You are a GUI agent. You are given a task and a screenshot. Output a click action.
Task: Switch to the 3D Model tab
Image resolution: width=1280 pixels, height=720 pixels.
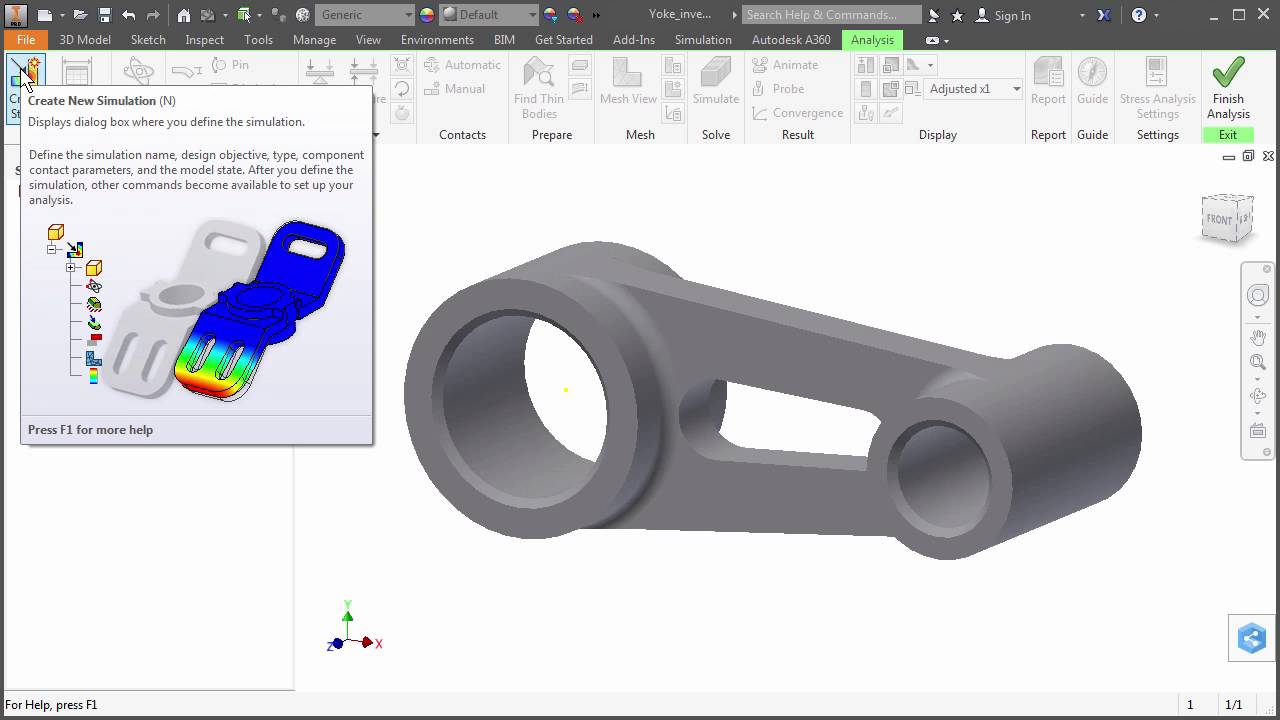85,40
